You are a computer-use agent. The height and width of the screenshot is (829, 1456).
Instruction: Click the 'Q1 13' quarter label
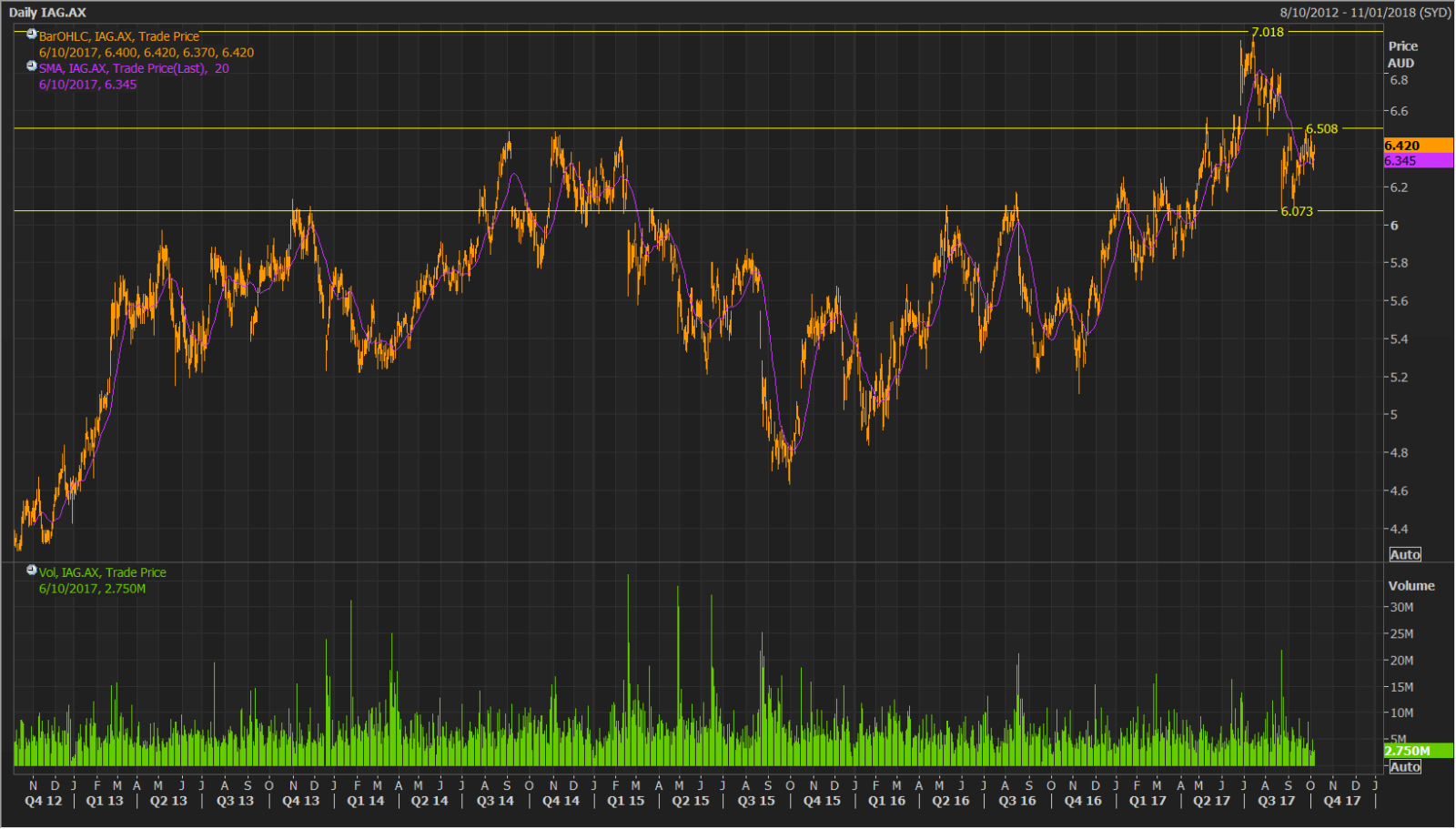(105, 802)
